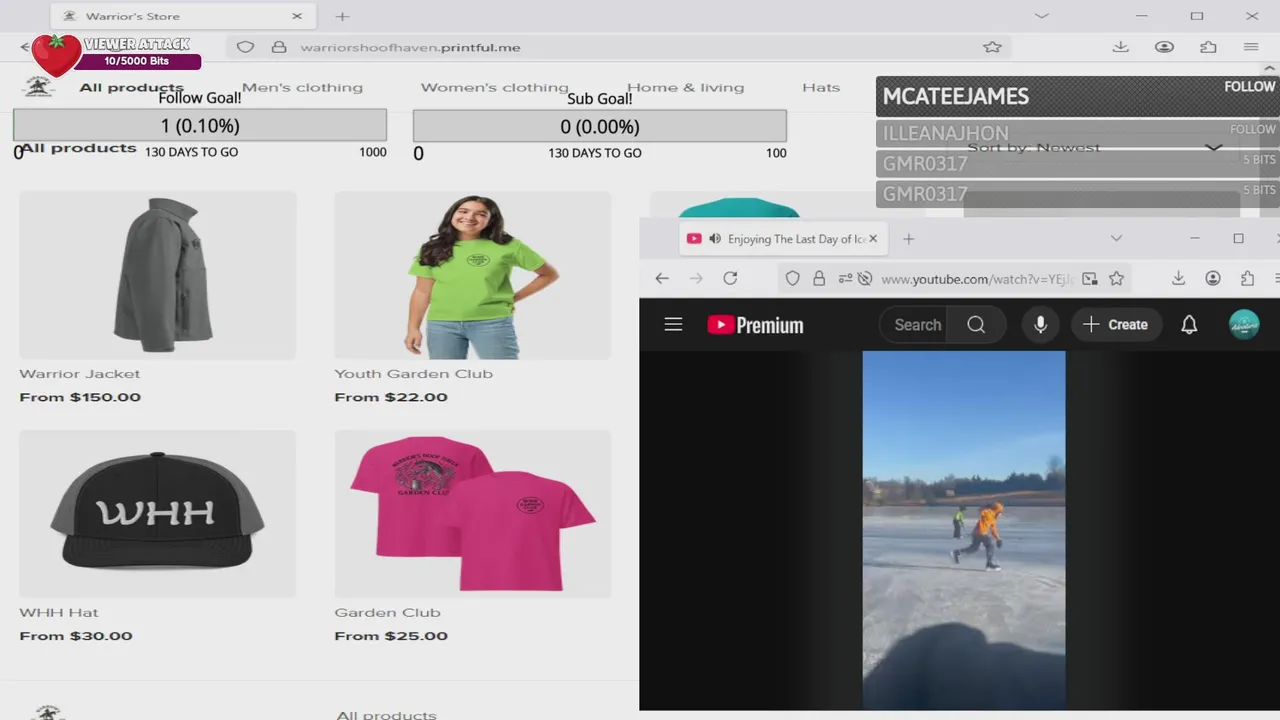
Task: Reload the YouTube page
Action: (730, 278)
